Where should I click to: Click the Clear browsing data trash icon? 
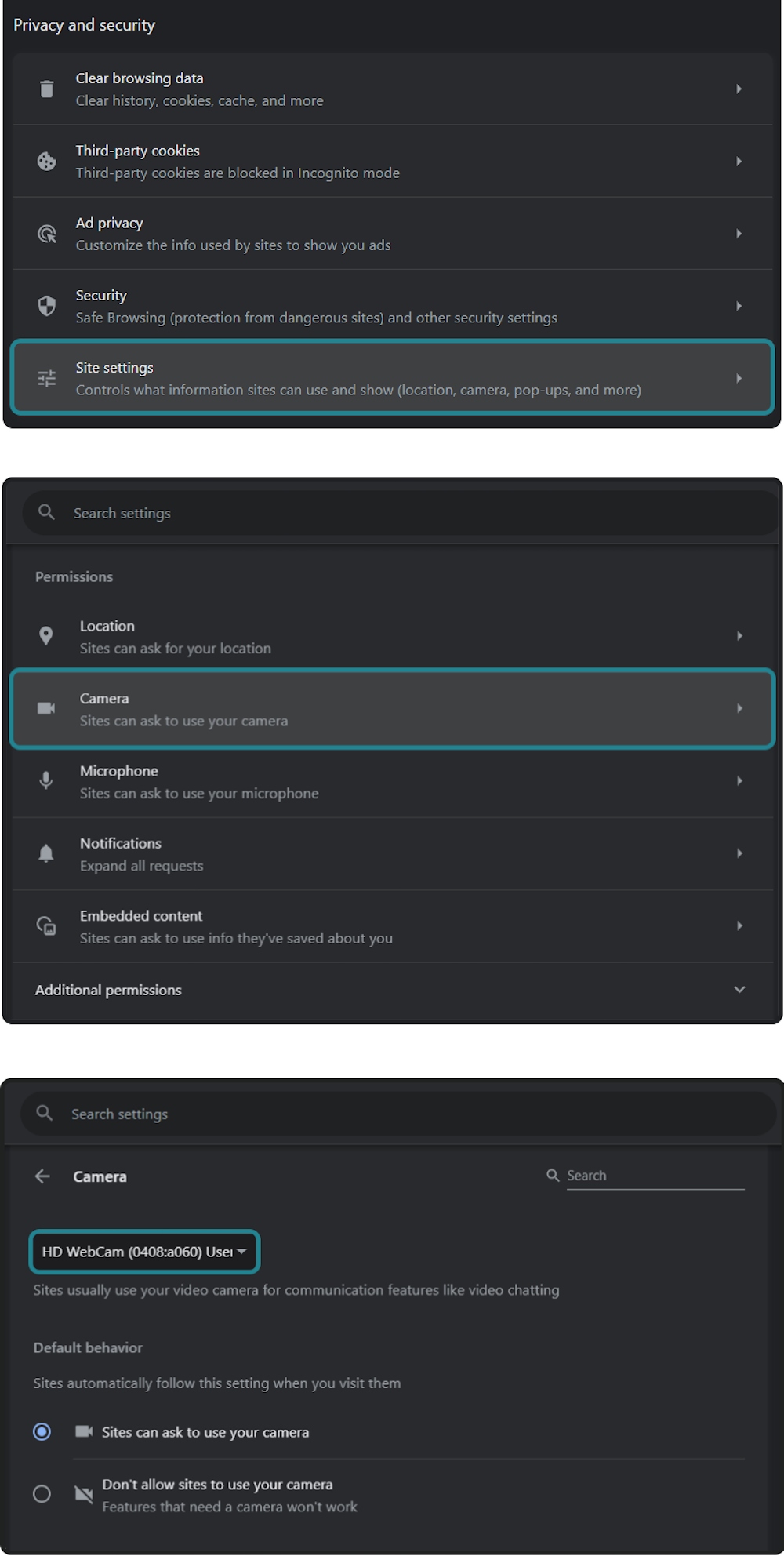[46, 89]
